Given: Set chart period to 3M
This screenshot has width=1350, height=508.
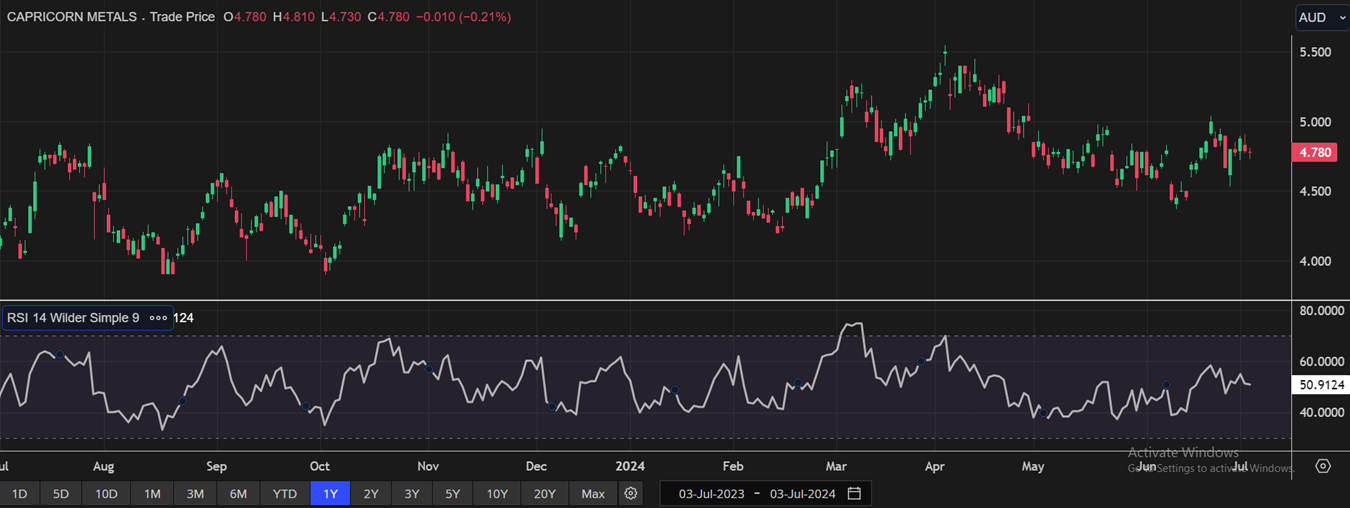Looking at the screenshot, I should click(195, 493).
